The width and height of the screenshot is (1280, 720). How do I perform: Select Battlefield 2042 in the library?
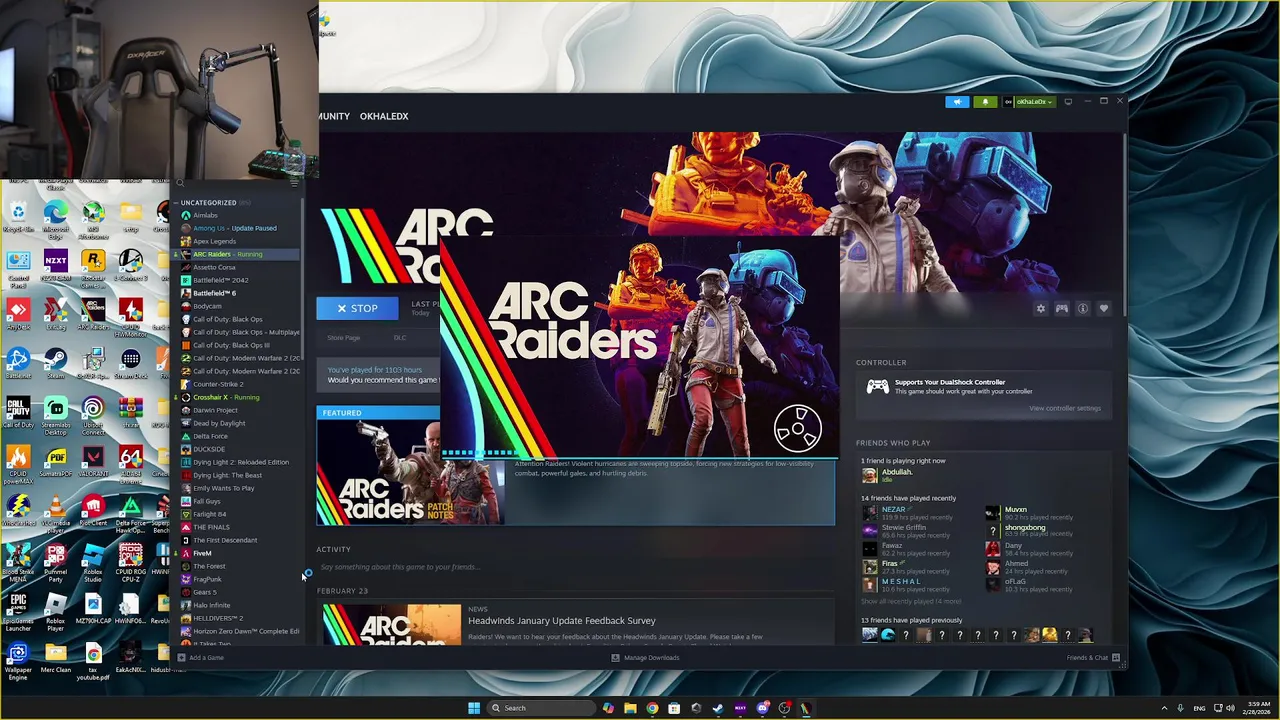coord(213,280)
